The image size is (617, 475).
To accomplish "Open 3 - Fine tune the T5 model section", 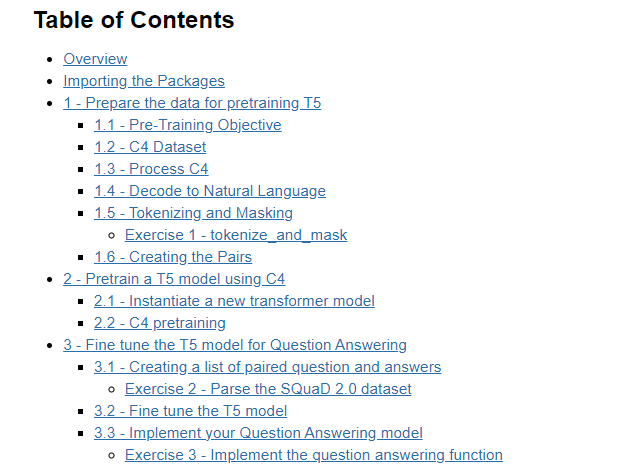I will point(235,345).
